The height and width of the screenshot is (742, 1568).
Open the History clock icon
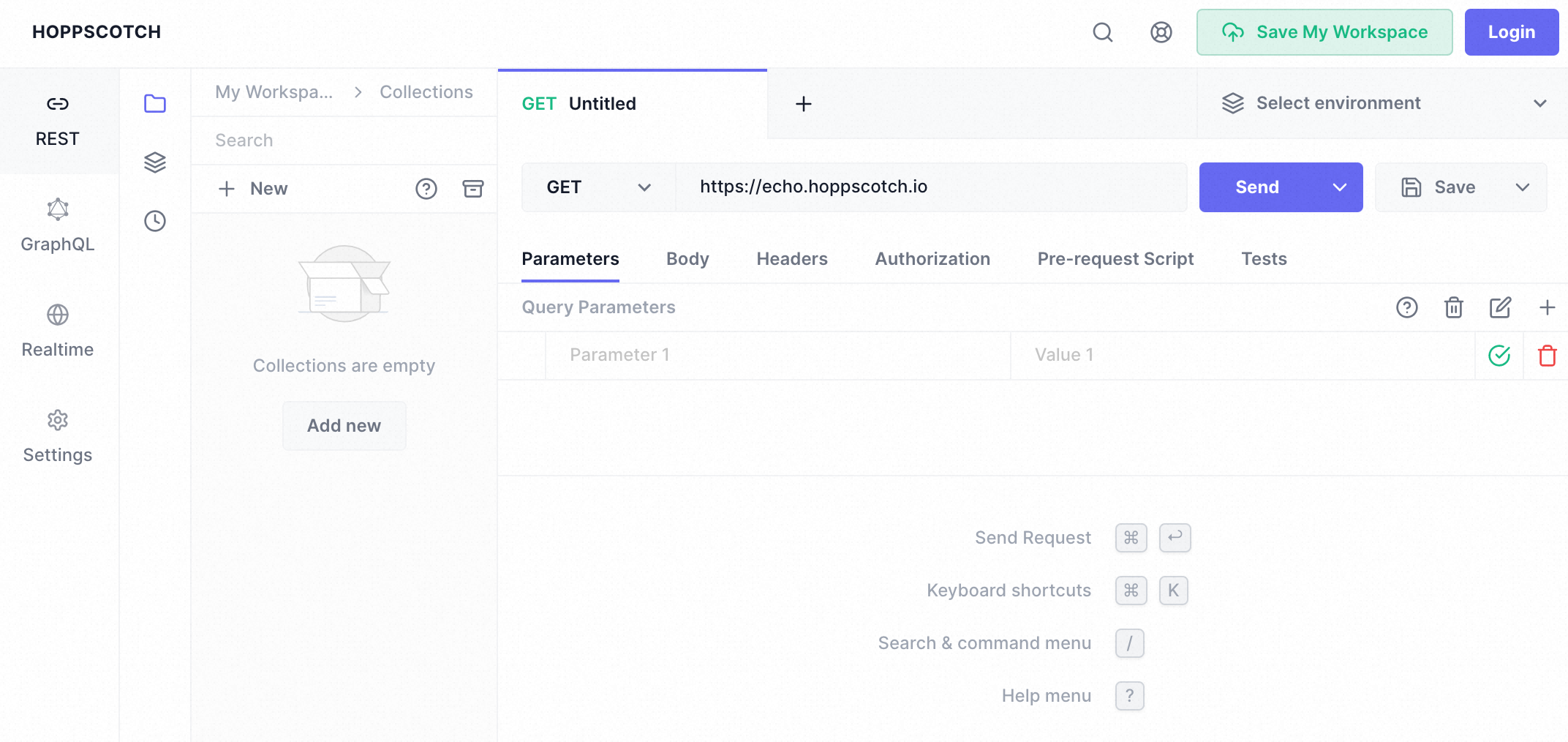(x=155, y=221)
